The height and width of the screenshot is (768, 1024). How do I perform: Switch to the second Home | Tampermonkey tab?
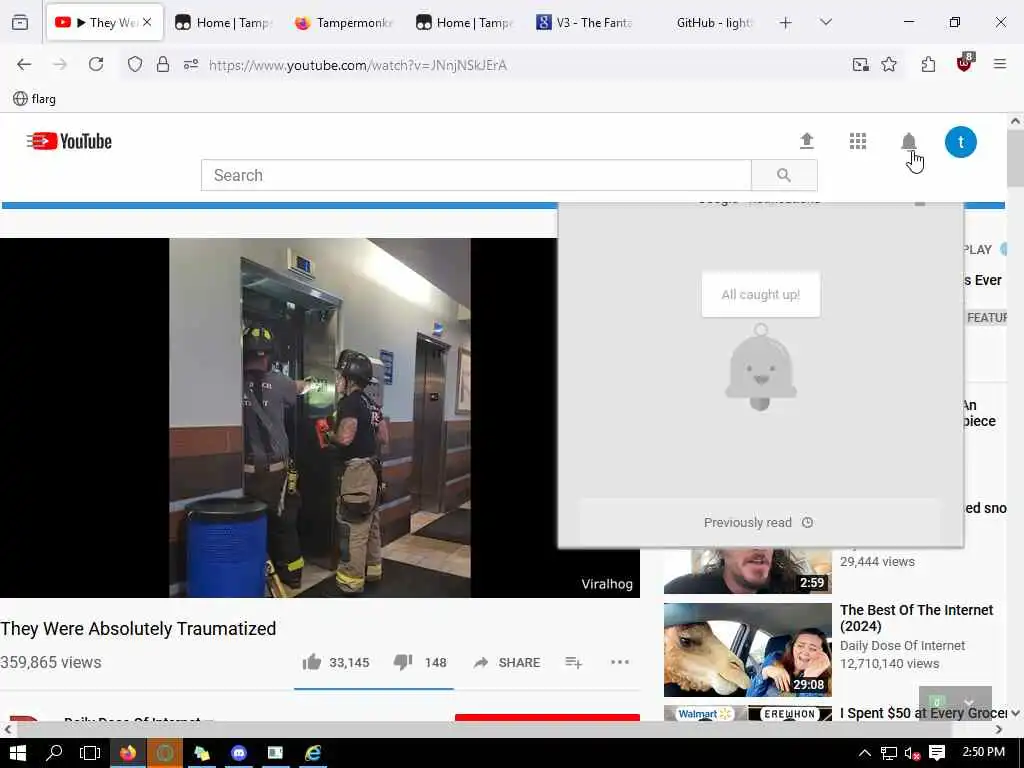(x=464, y=22)
